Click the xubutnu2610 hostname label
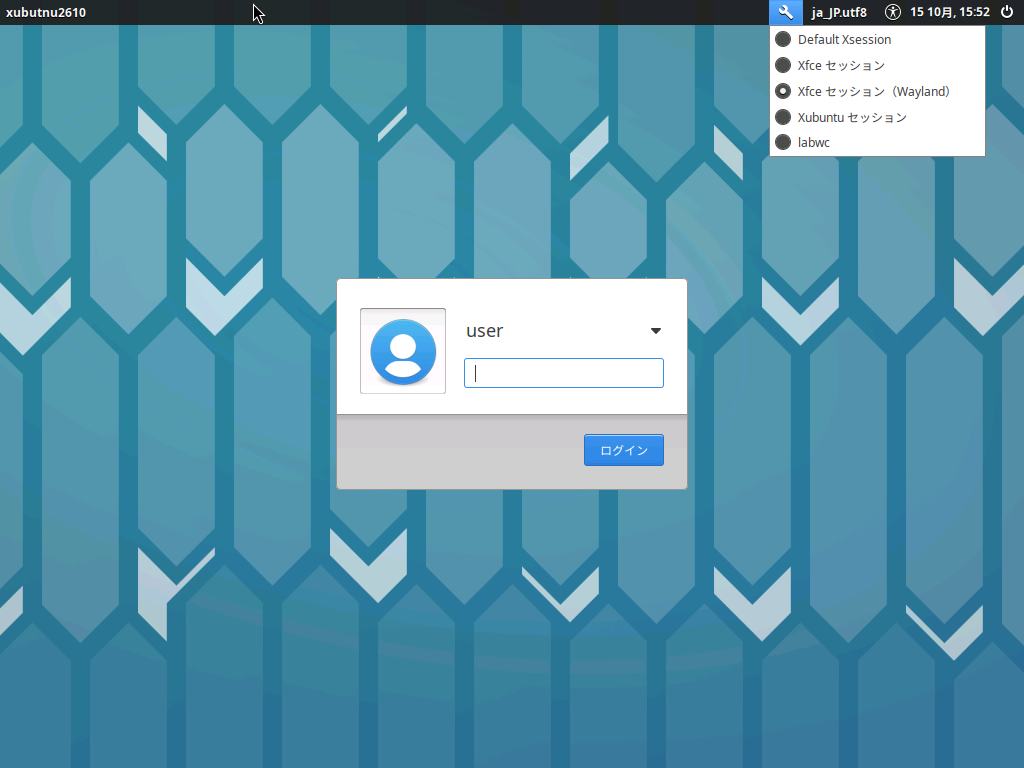This screenshot has width=1024, height=768. tap(46, 12)
